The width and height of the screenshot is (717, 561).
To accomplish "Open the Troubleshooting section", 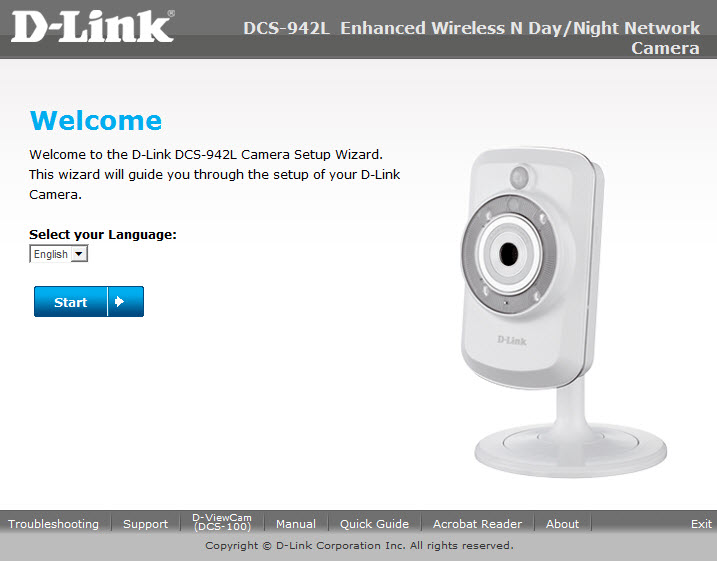I will 54,524.
